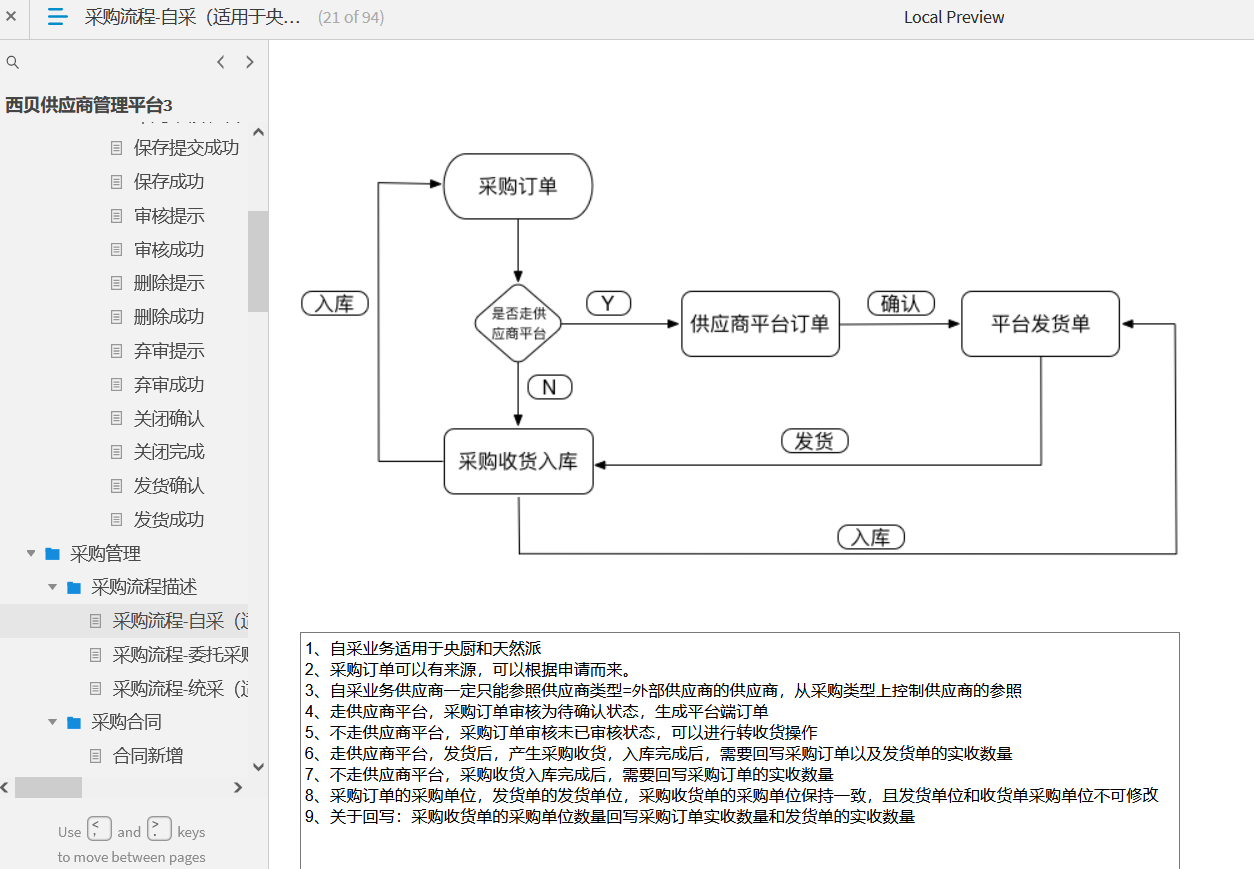Image resolution: width=1254 pixels, height=869 pixels.
Task: Go to the next page with the right chevron
Action: click(x=250, y=62)
